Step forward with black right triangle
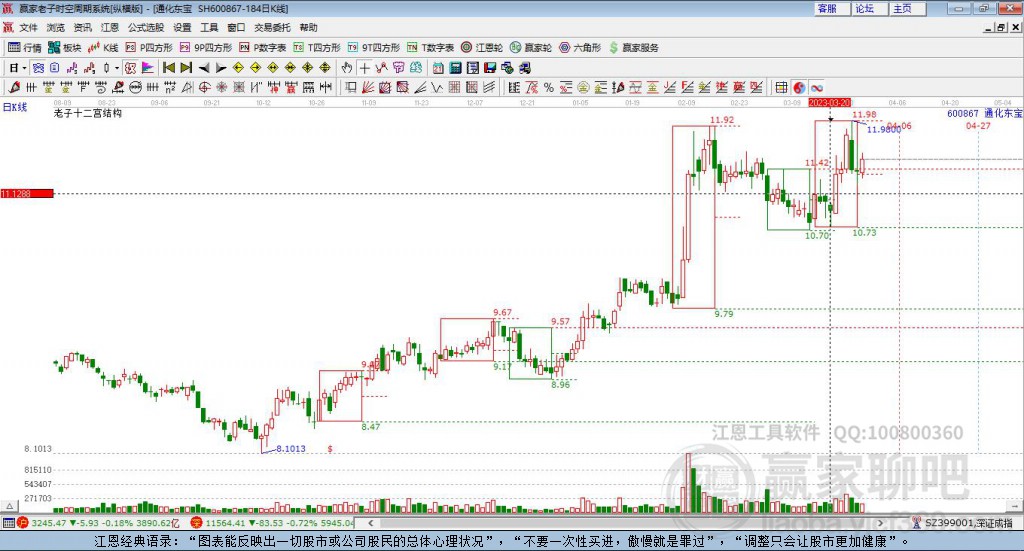 point(221,68)
